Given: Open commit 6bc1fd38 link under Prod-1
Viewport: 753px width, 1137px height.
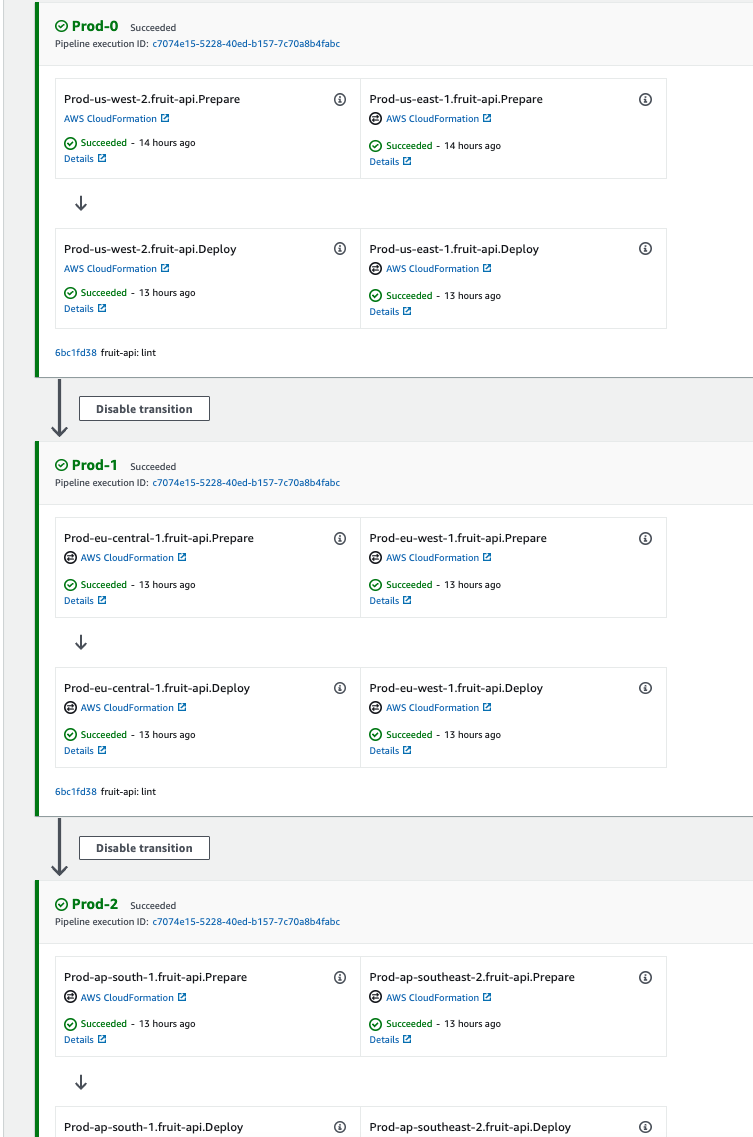Looking at the screenshot, I should [x=75, y=792].
